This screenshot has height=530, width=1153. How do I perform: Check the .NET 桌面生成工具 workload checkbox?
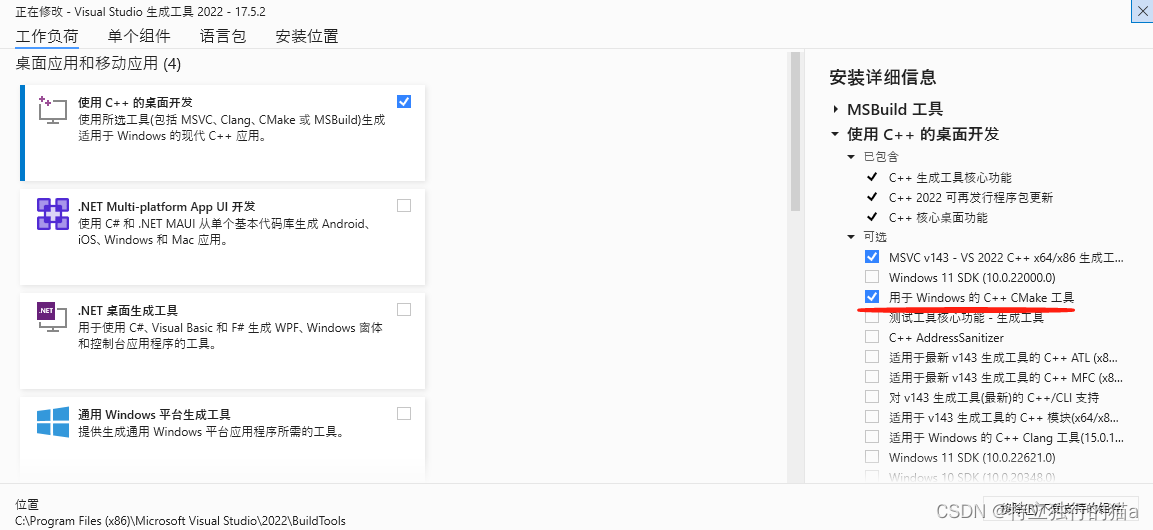404,309
